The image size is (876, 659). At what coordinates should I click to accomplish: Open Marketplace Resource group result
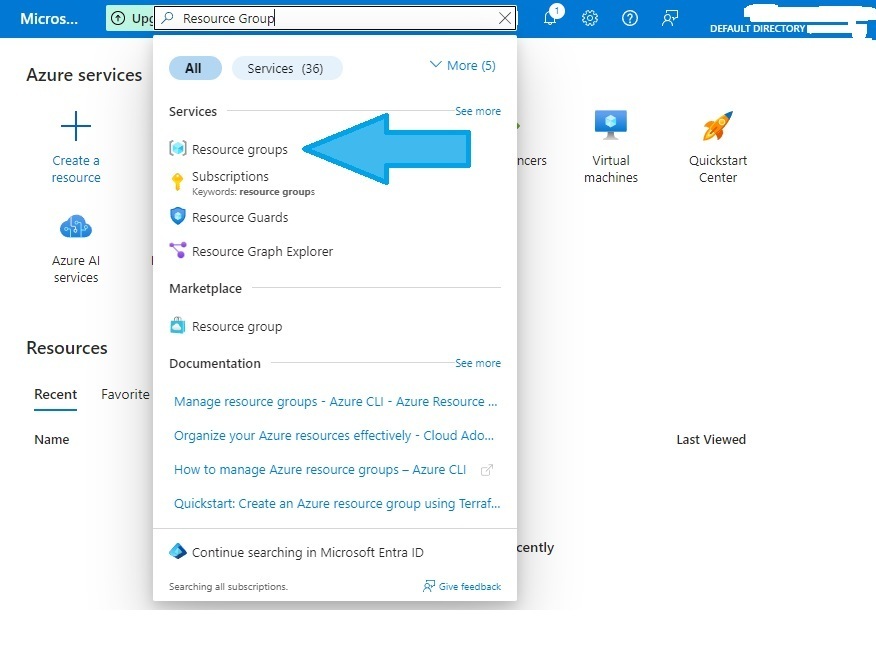click(x=237, y=327)
